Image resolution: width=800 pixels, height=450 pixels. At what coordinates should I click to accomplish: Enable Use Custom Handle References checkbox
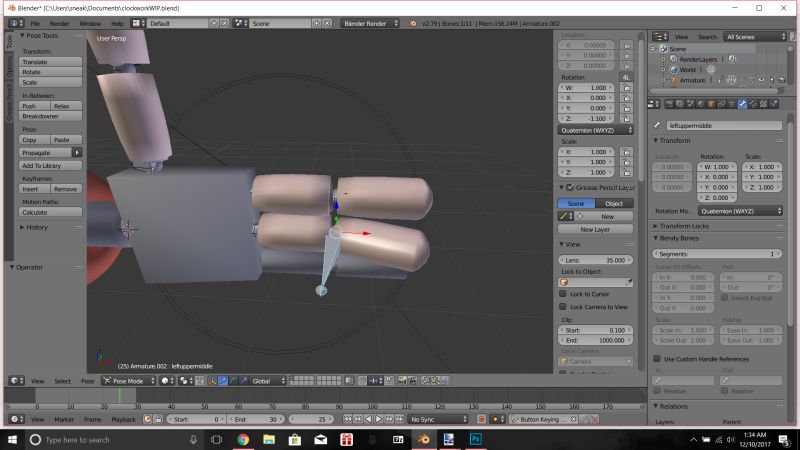tap(657, 359)
